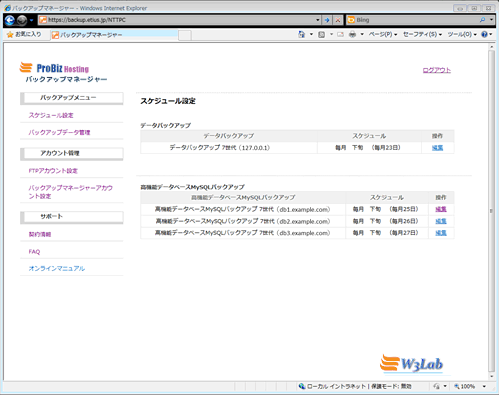Expand the address bar history dropdown
499x395 pixels.
coord(318,20)
